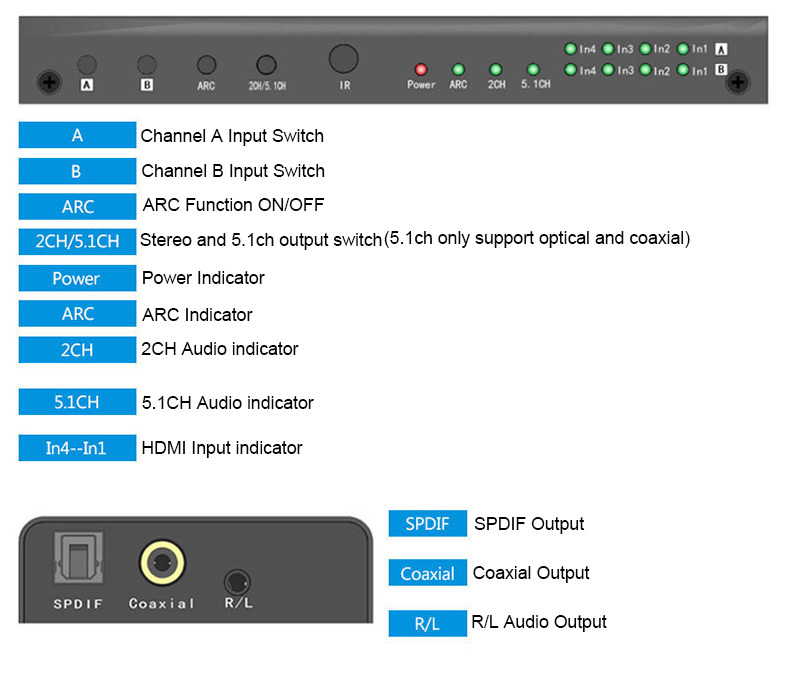Toggle the ARC round button on the panel

tap(206, 65)
